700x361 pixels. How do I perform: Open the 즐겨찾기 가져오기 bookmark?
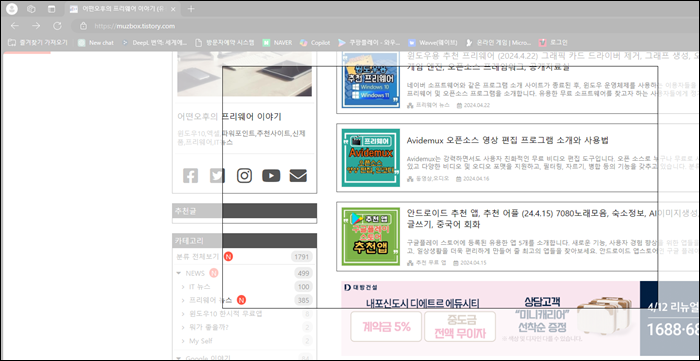[38, 43]
